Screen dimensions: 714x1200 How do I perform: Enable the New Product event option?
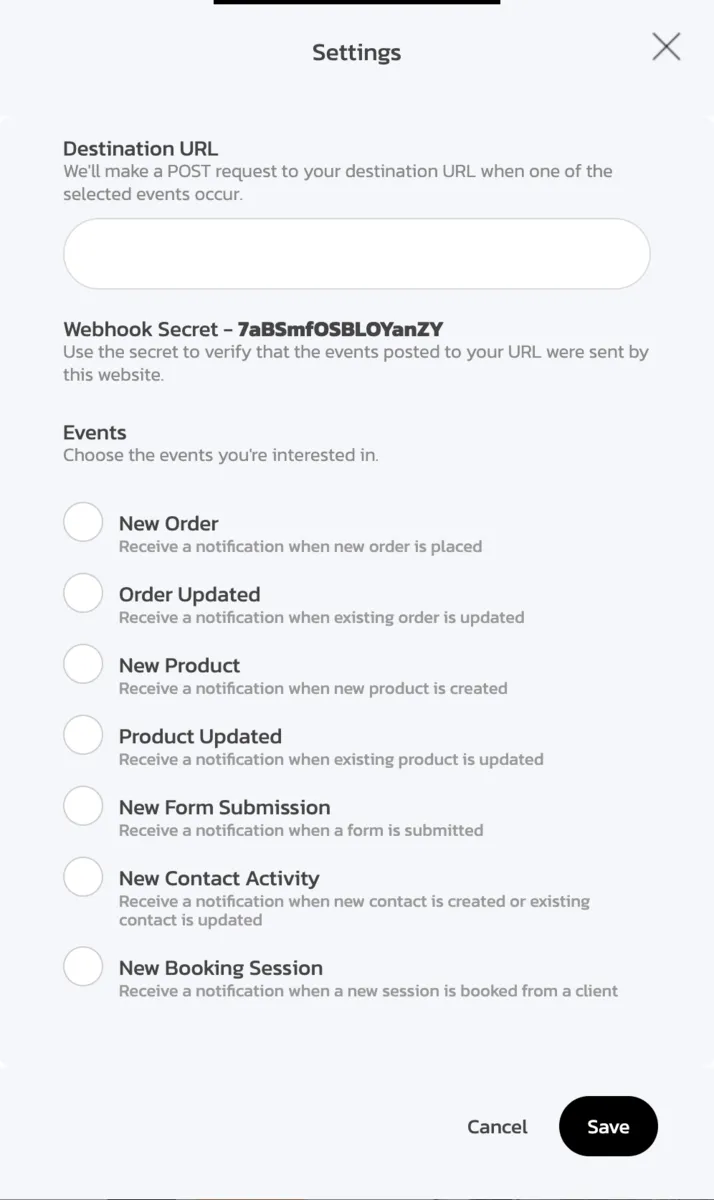pyautogui.click(x=83, y=664)
